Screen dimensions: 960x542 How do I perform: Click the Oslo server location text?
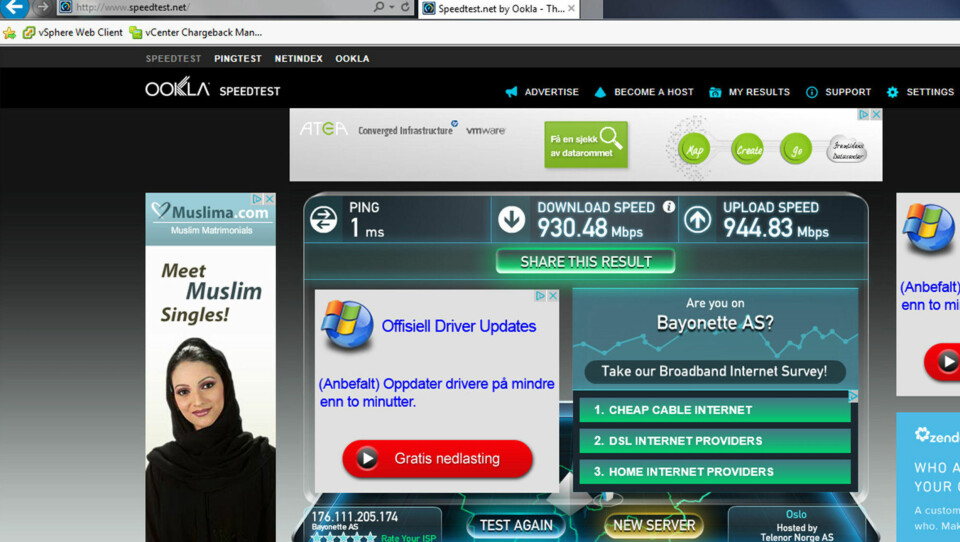(796, 514)
